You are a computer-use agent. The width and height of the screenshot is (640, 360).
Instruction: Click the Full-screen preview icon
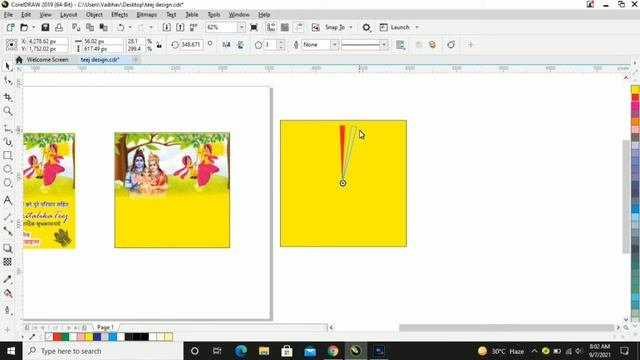254,27
